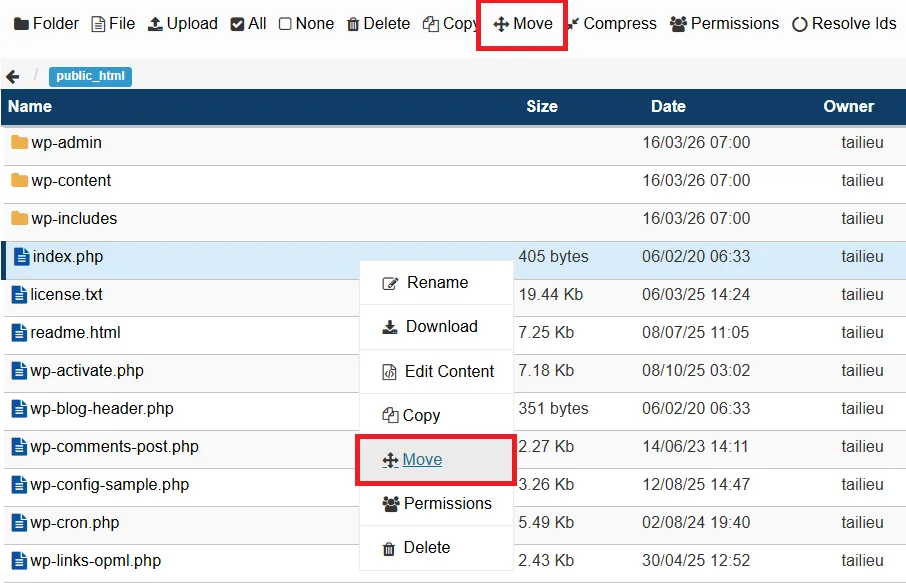The width and height of the screenshot is (906, 583).
Task: Sort files by the Size column header
Action: [x=541, y=106]
